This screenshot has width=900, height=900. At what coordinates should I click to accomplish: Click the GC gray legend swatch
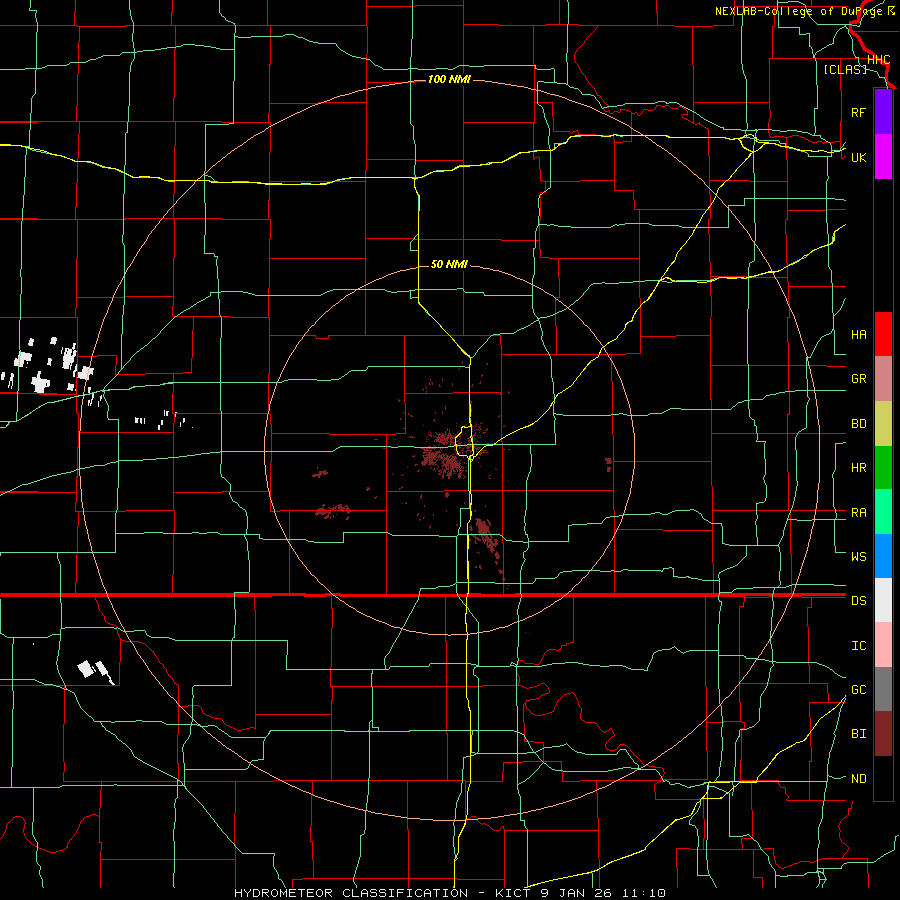tap(883, 689)
